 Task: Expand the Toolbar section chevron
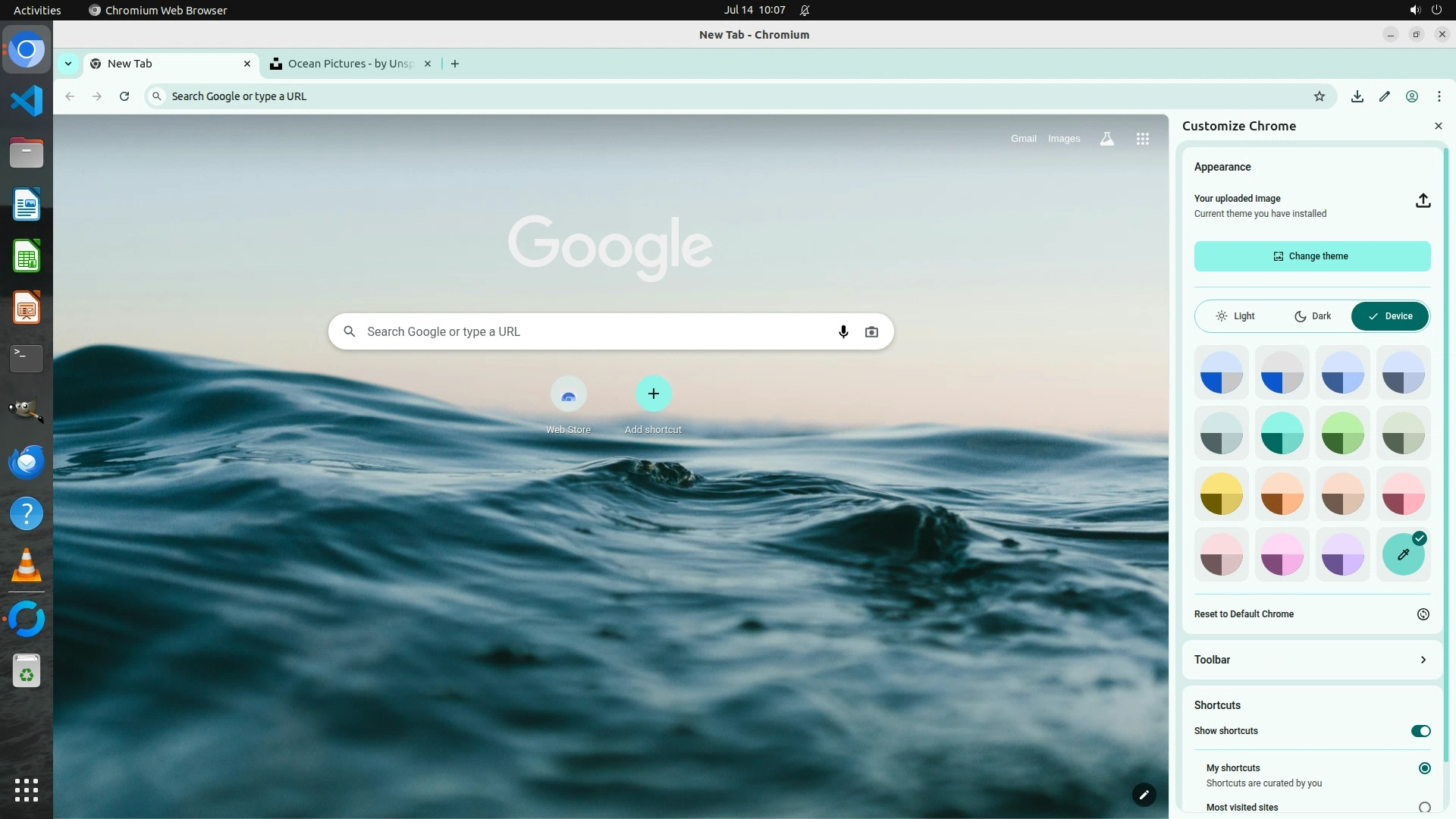pos(1423,660)
